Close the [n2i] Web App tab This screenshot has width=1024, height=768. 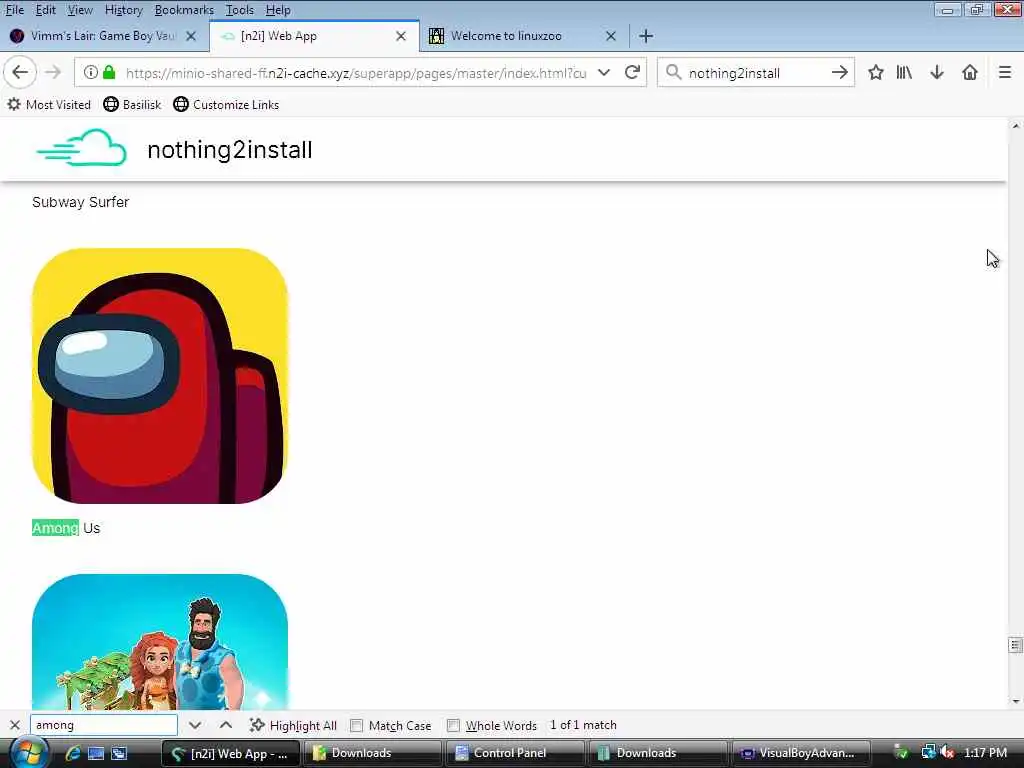(x=401, y=36)
